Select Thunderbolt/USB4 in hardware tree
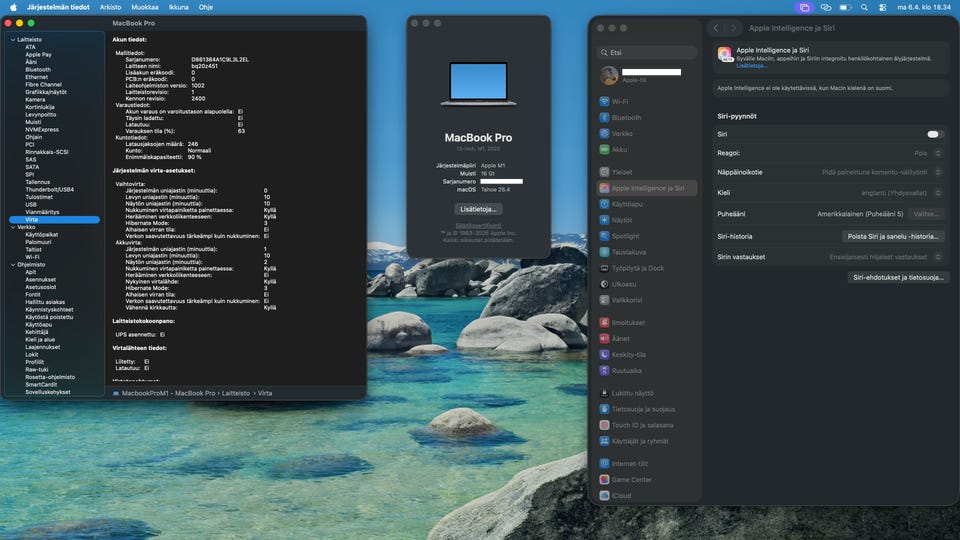 [x=50, y=189]
